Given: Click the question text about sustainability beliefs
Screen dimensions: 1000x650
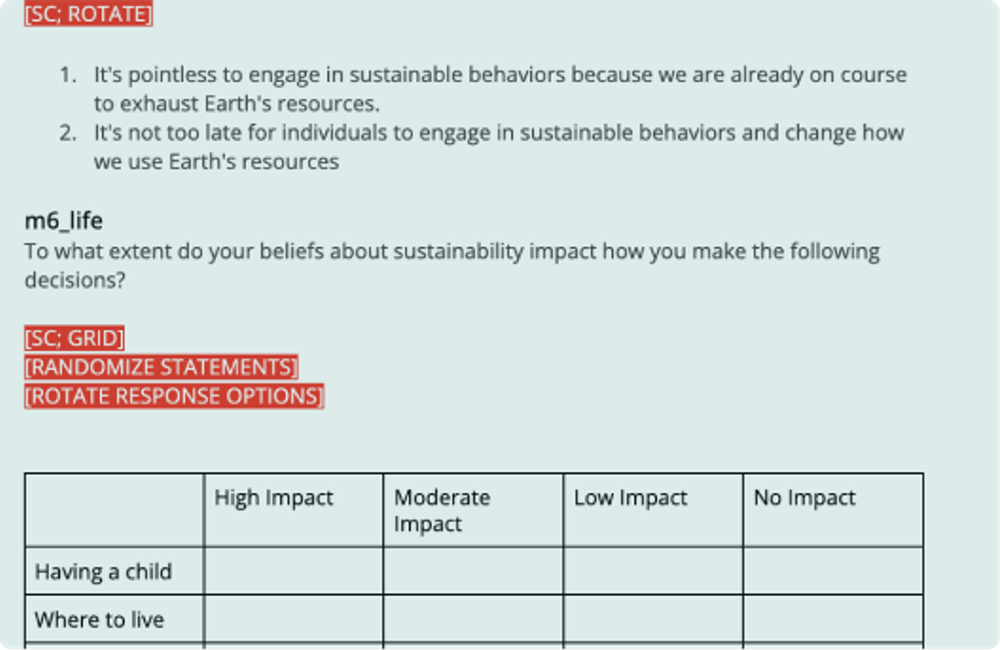Looking at the screenshot, I should (452, 265).
